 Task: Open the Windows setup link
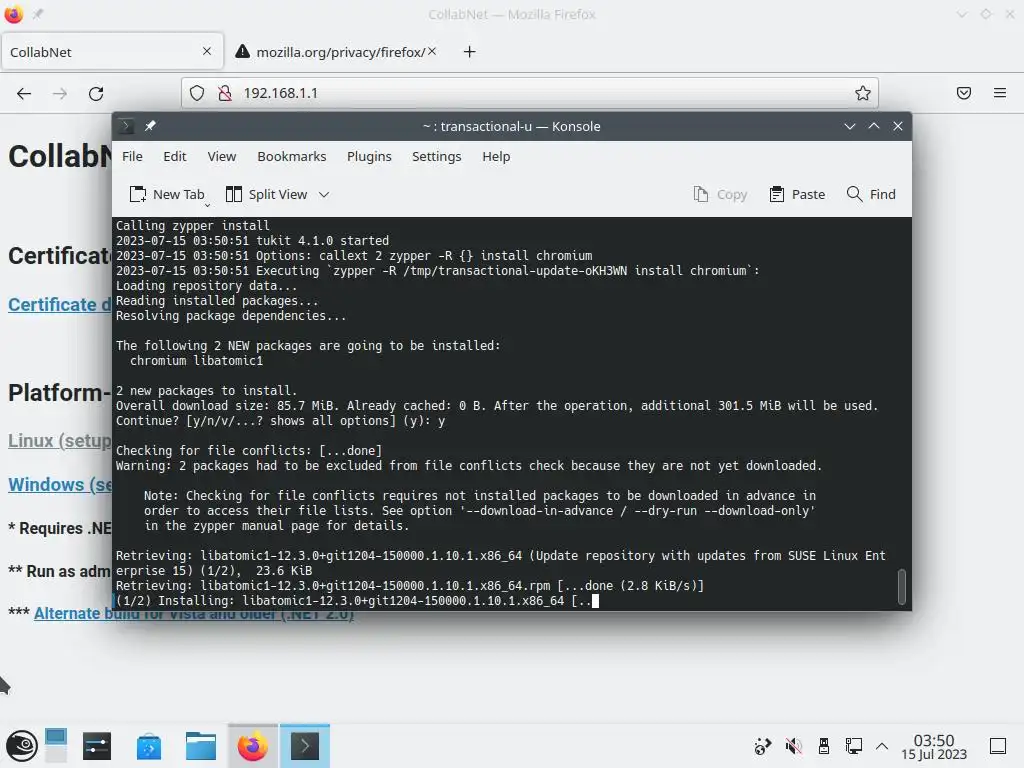(x=60, y=485)
